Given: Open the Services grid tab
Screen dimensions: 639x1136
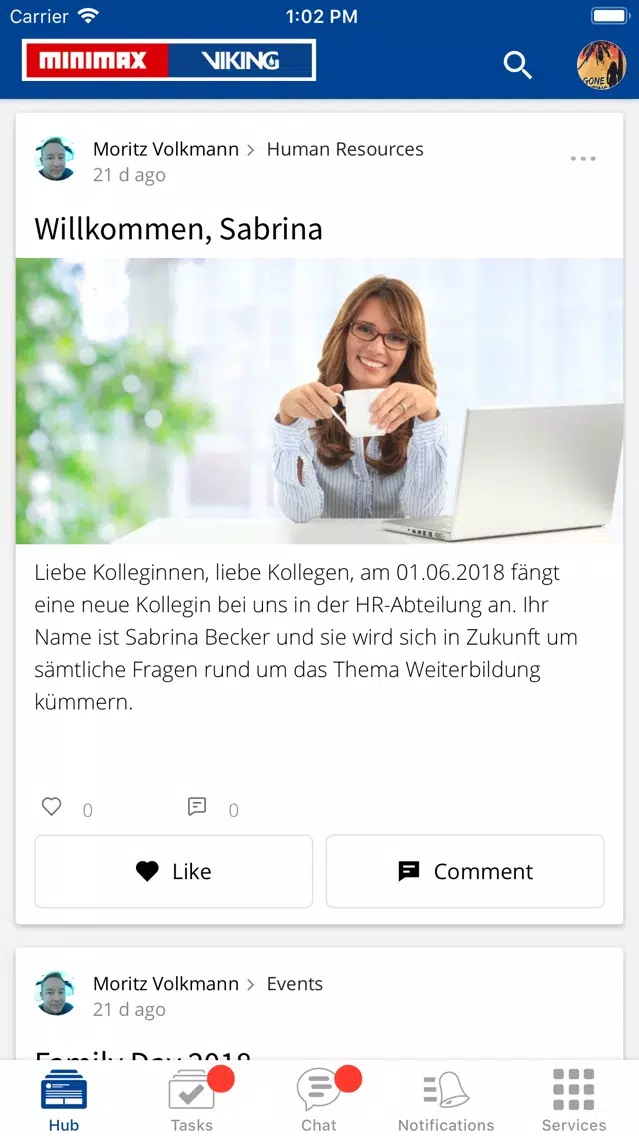Looking at the screenshot, I should point(574,1100).
